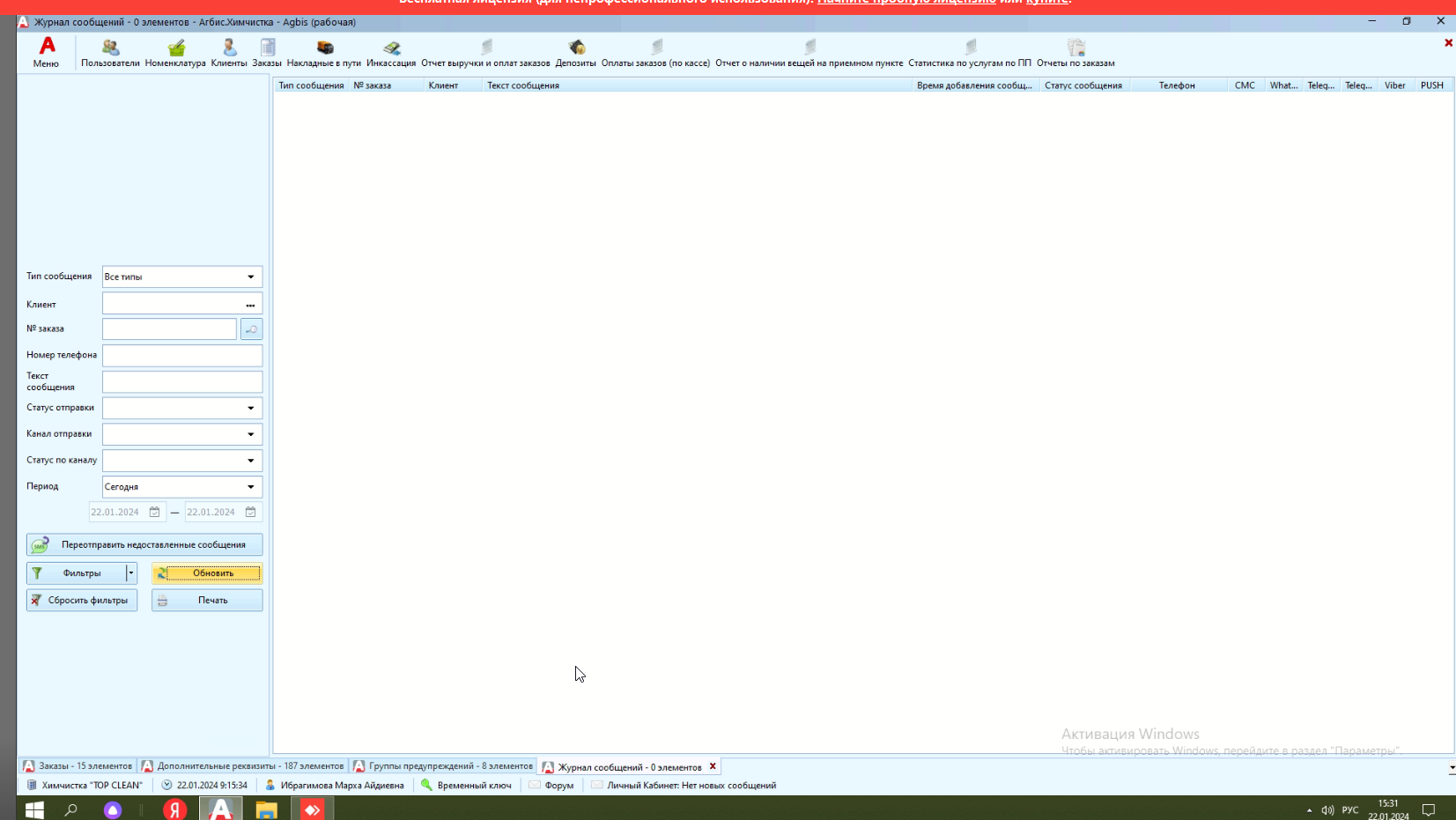Sort by Viber column header
The height and width of the screenshot is (820, 1456).
(x=1395, y=85)
